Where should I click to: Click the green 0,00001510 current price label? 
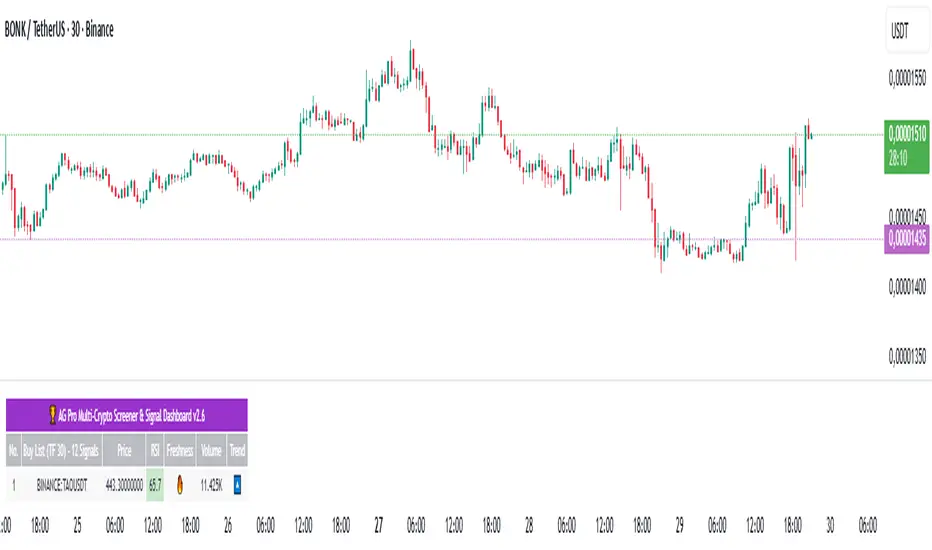point(905,130)
